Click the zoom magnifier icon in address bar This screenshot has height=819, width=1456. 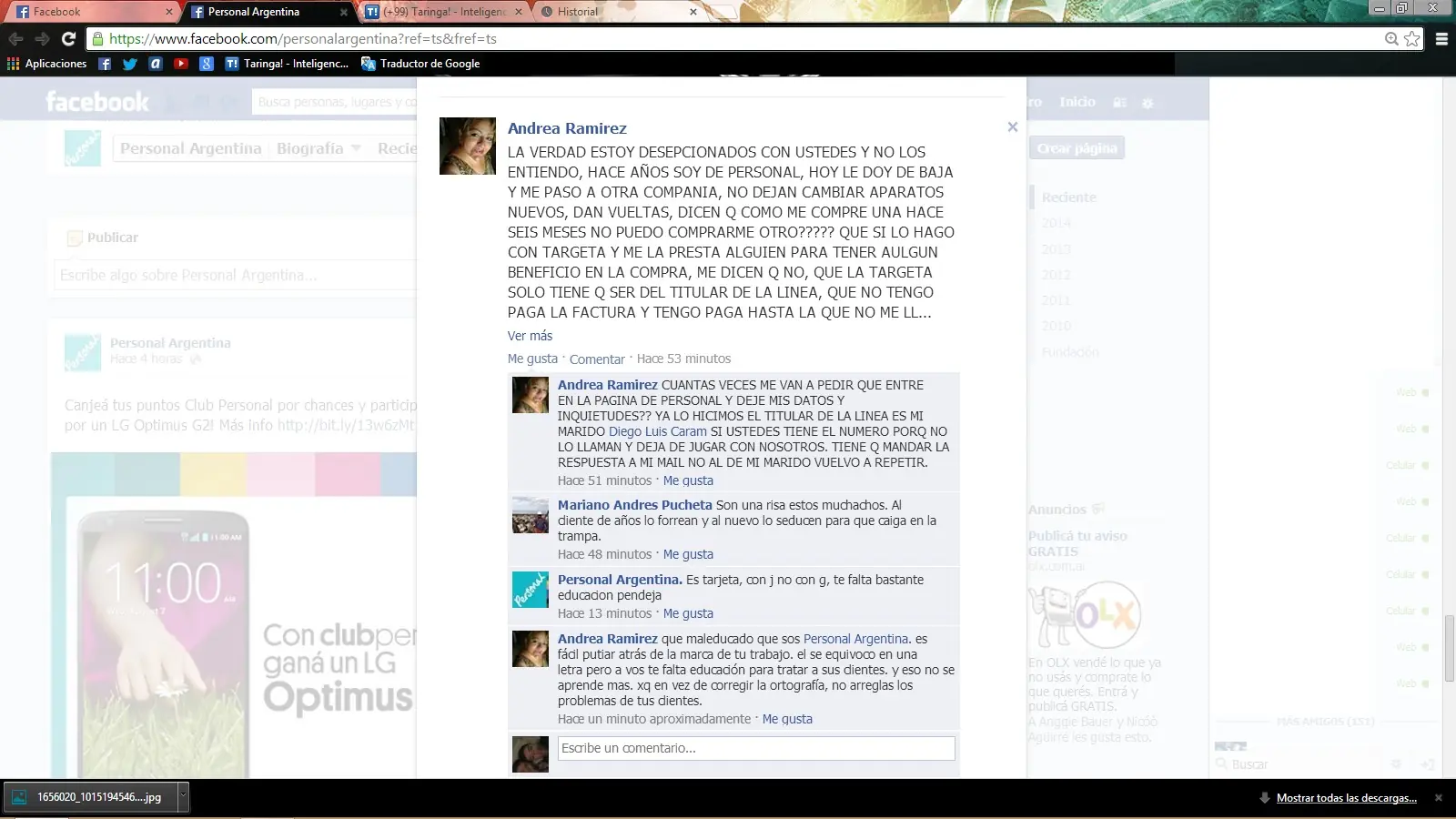pos(1391,39)
